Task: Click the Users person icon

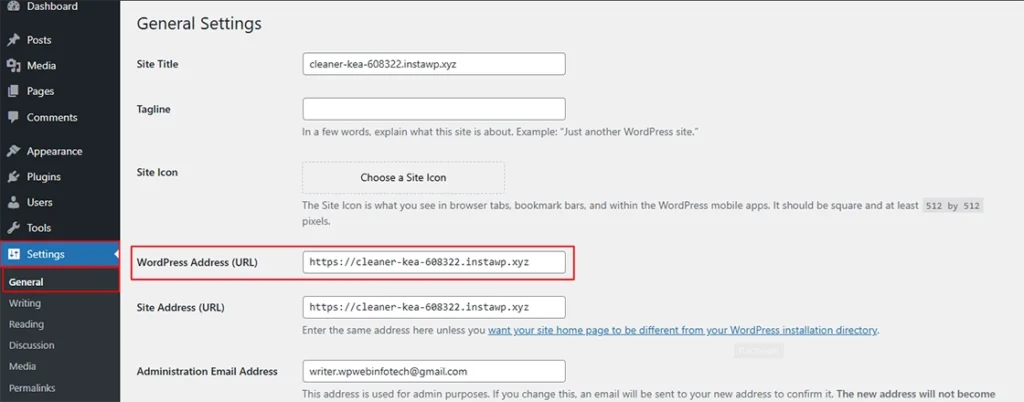Action: (13, 202)
